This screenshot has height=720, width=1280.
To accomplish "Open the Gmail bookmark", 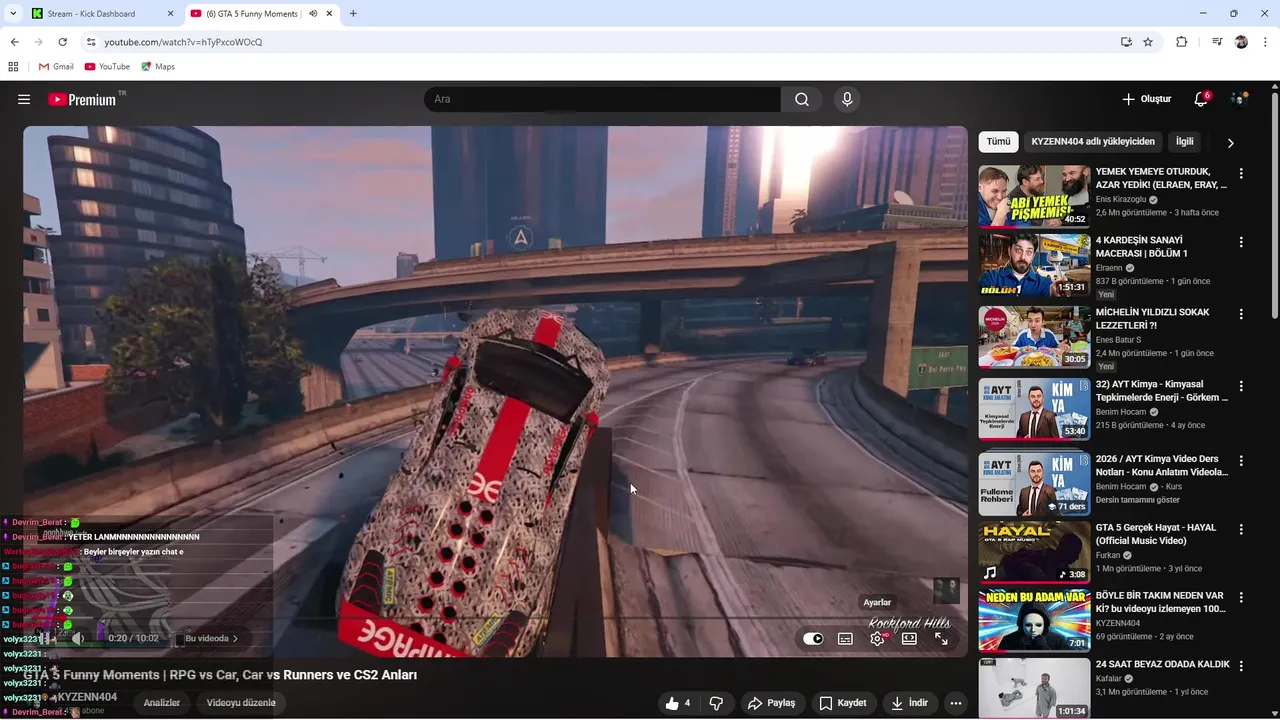I will [x=56, y=67].
